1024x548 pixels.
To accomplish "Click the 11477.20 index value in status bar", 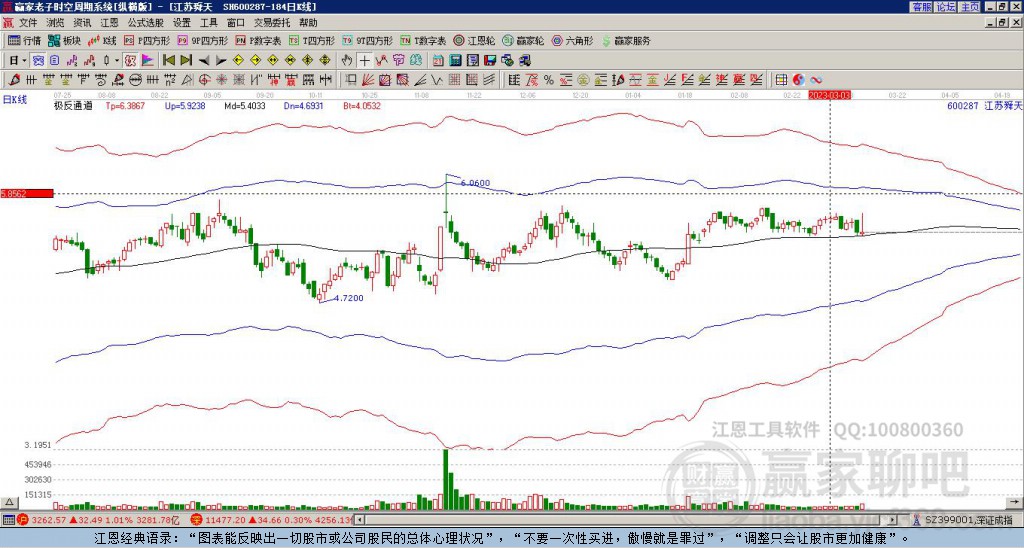I will click(227, 520).
